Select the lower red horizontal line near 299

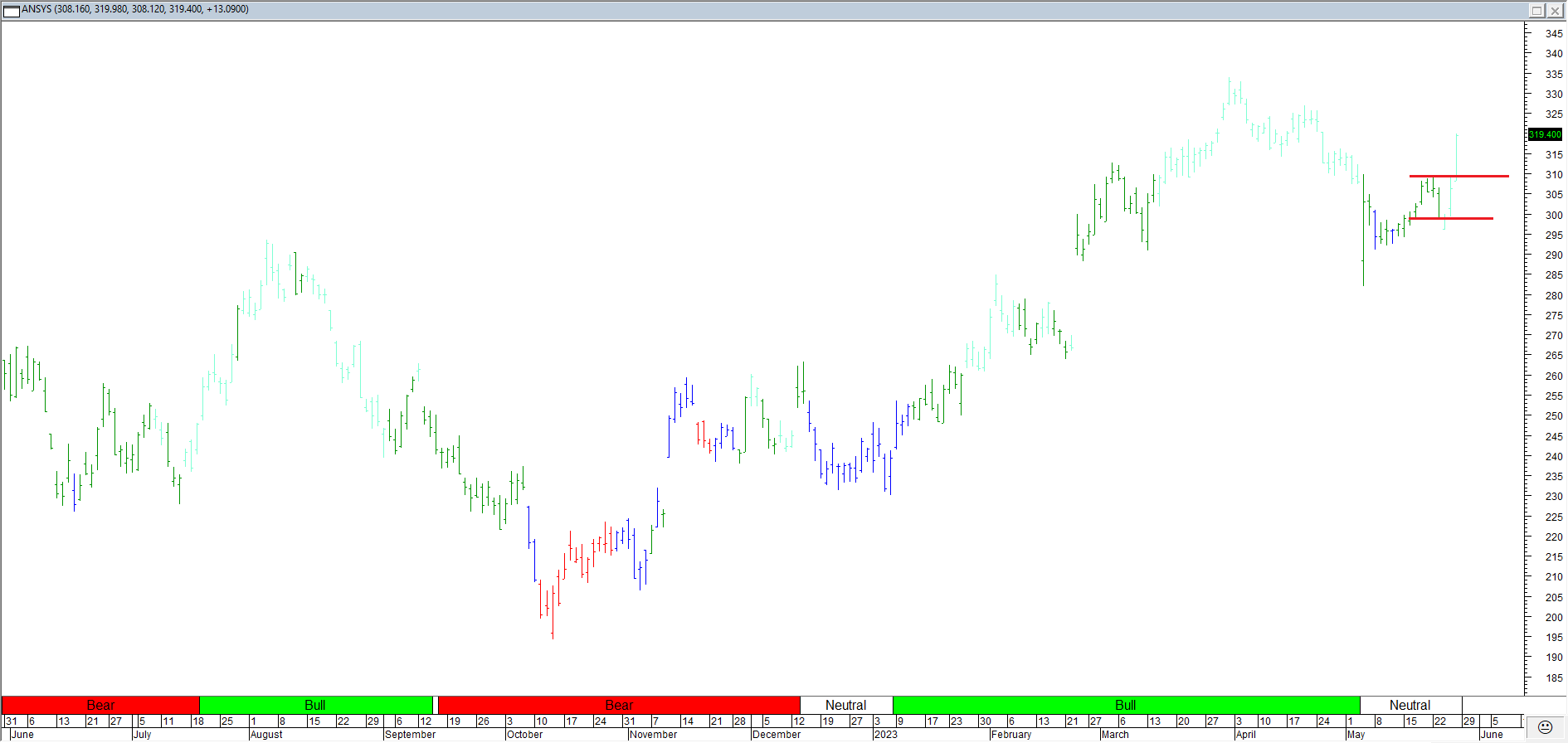tap(1450, 218)
